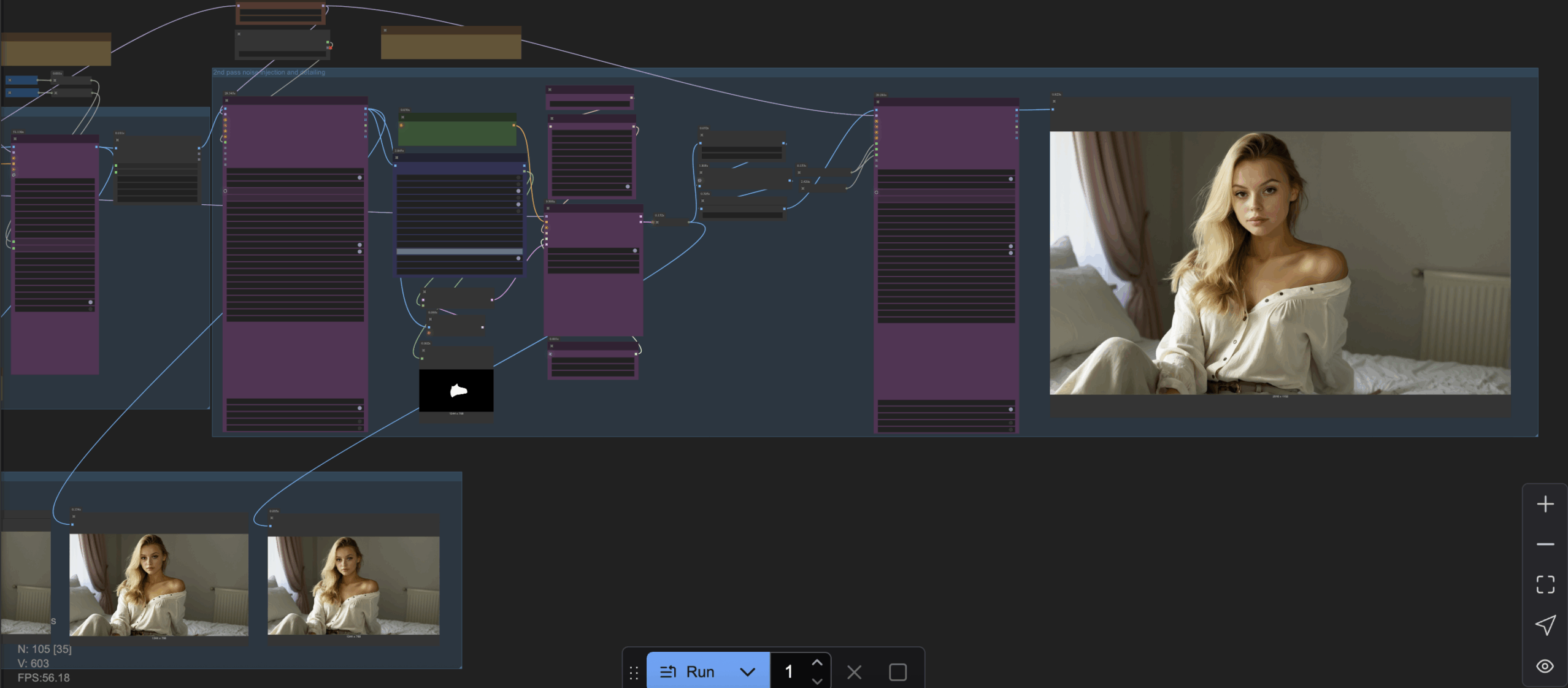Click the batch count number field

tap(789, 672)
